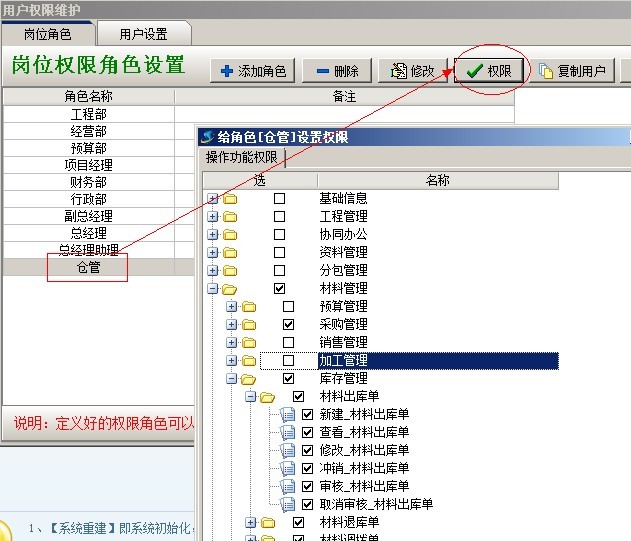Toggle the 冲销_材料出库单 checkbox

[x=308, y=469]
